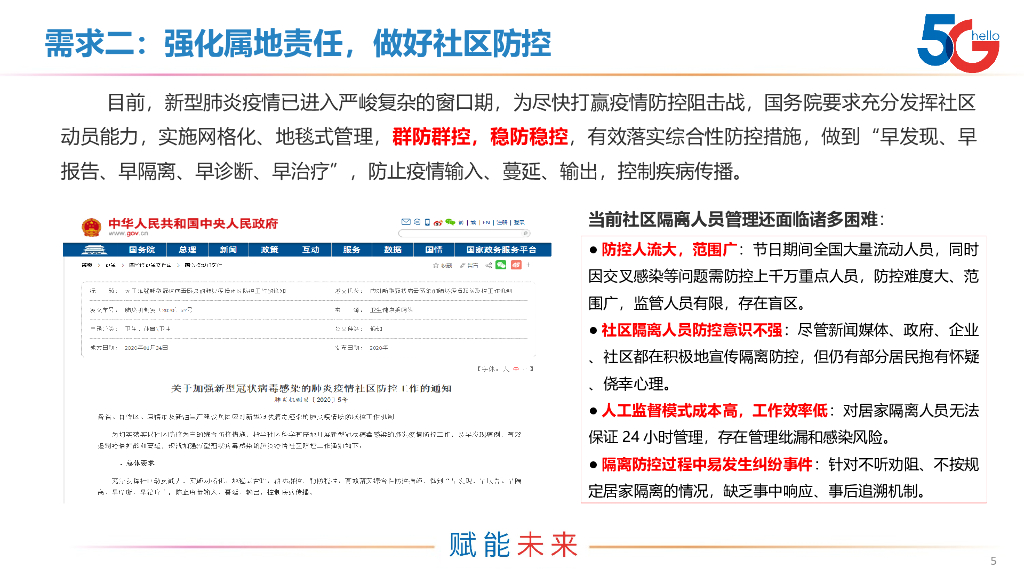Click the slide title 需求二：强化属地责任
1024x576 pixels.
point(194,44)
